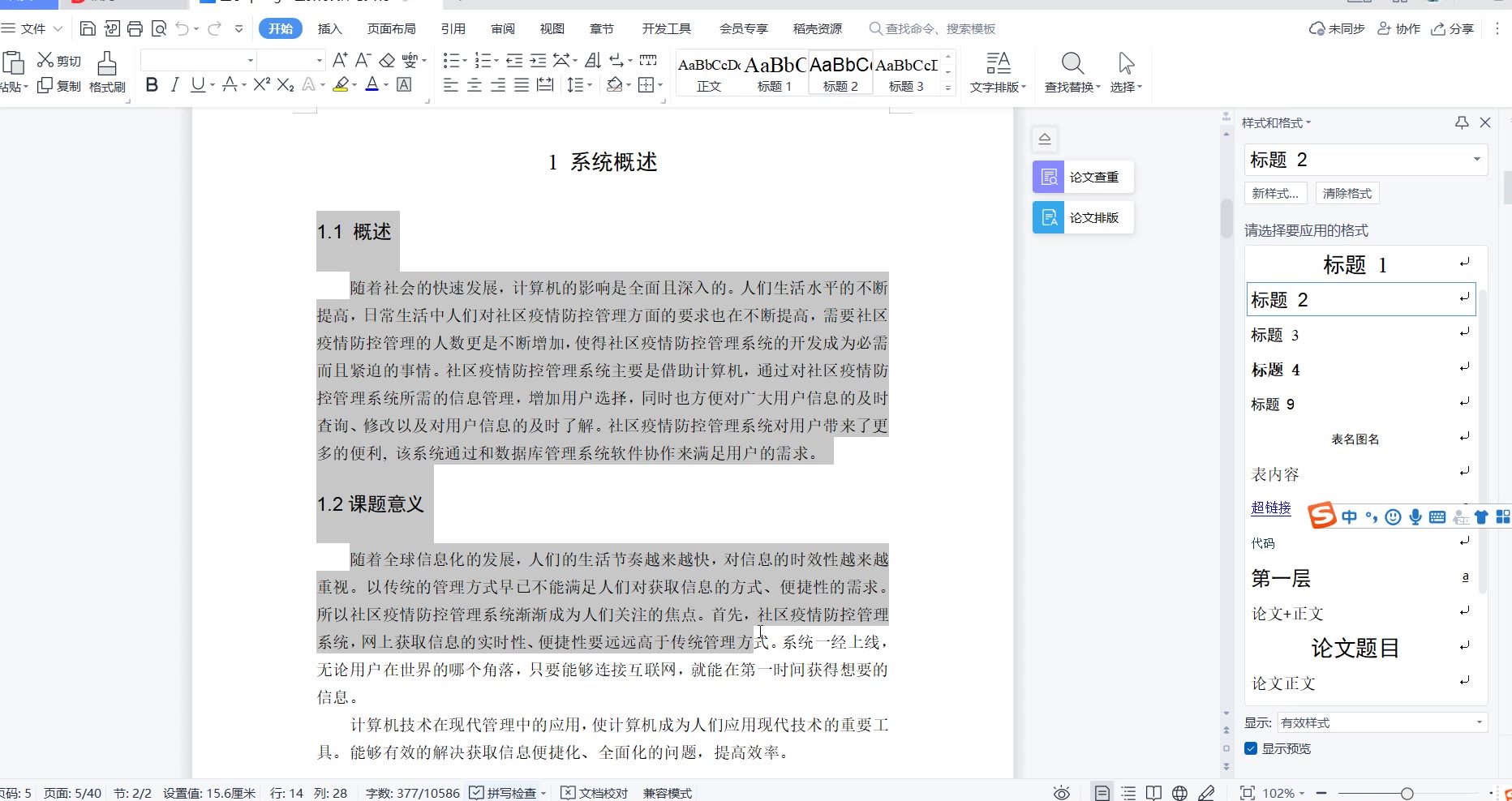Open the 查找替换 dropdown
Image resolution: width=1512 pixels, height=801 pixels.
point(1072,72)
